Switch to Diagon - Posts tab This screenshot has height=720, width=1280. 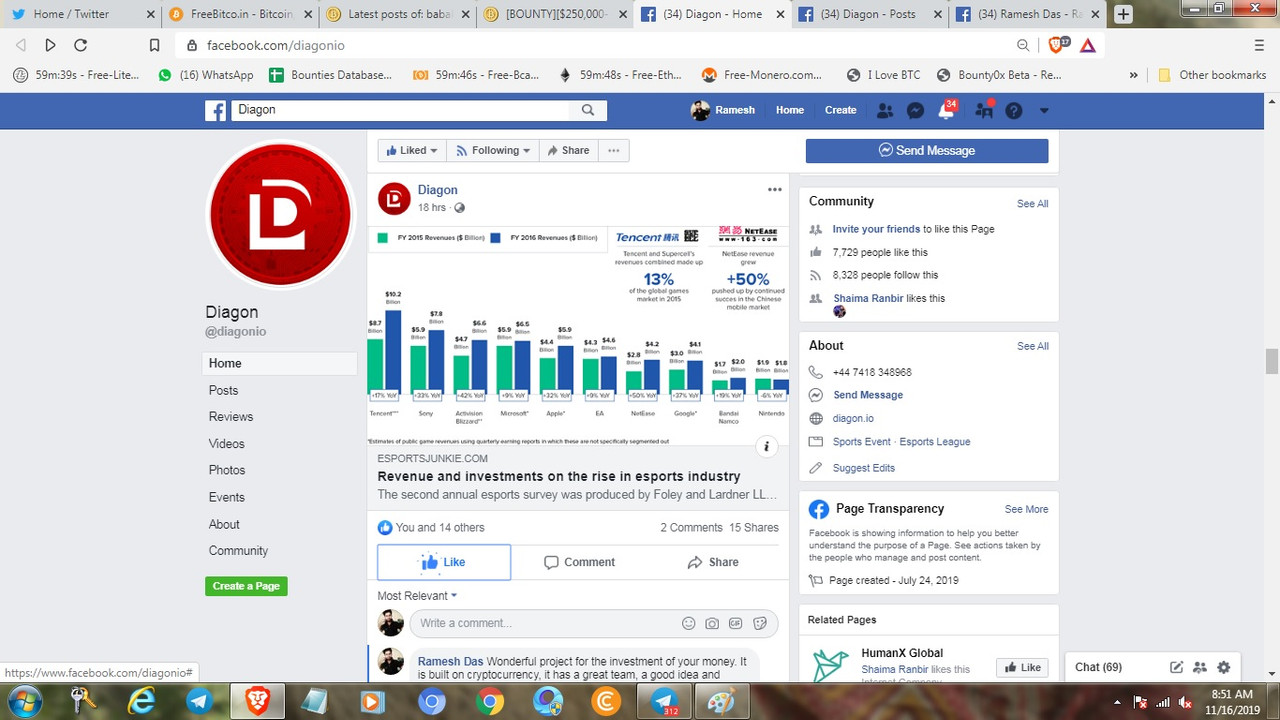868,14
